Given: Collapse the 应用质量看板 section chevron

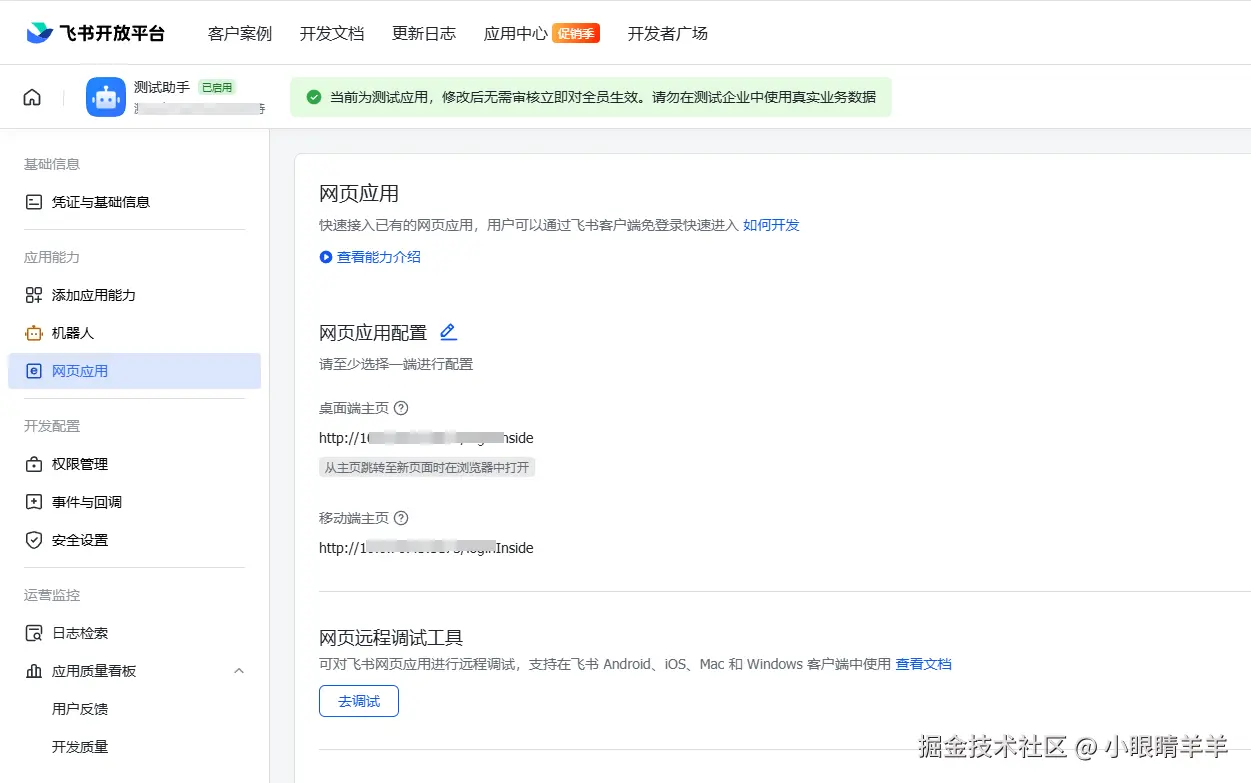Looking at the screenshot, I should 239,671.
